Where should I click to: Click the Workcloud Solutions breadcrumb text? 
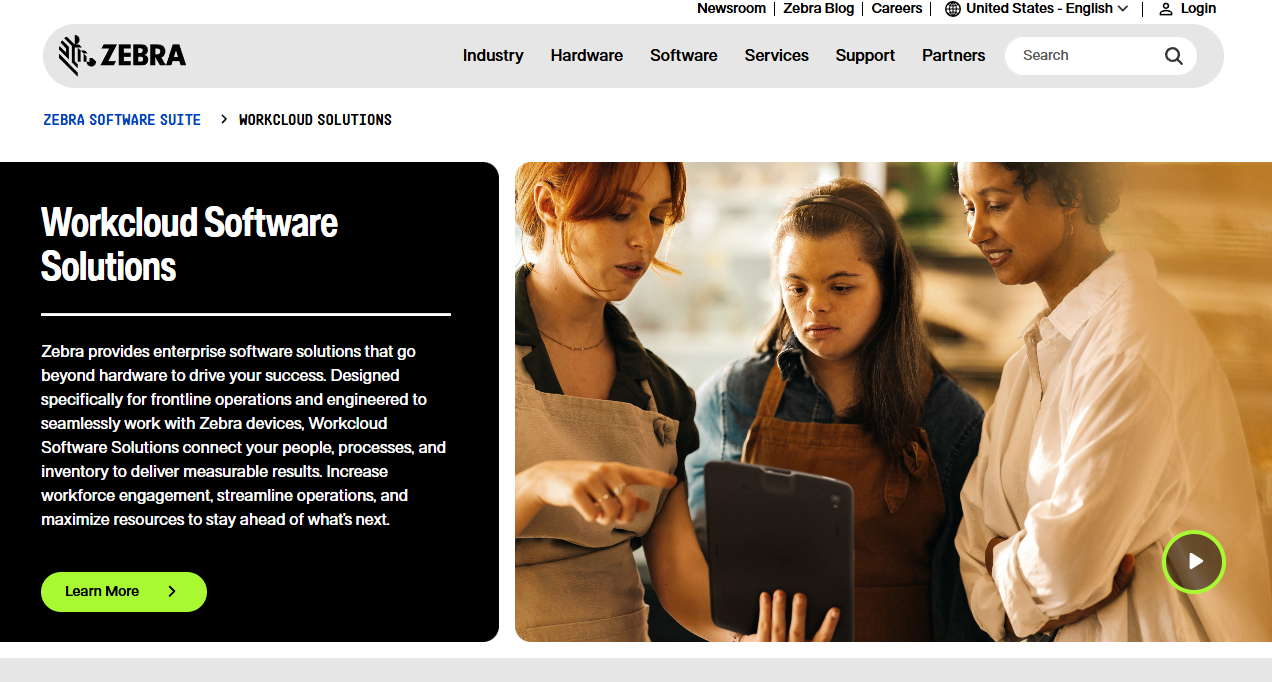coord(315,120)
